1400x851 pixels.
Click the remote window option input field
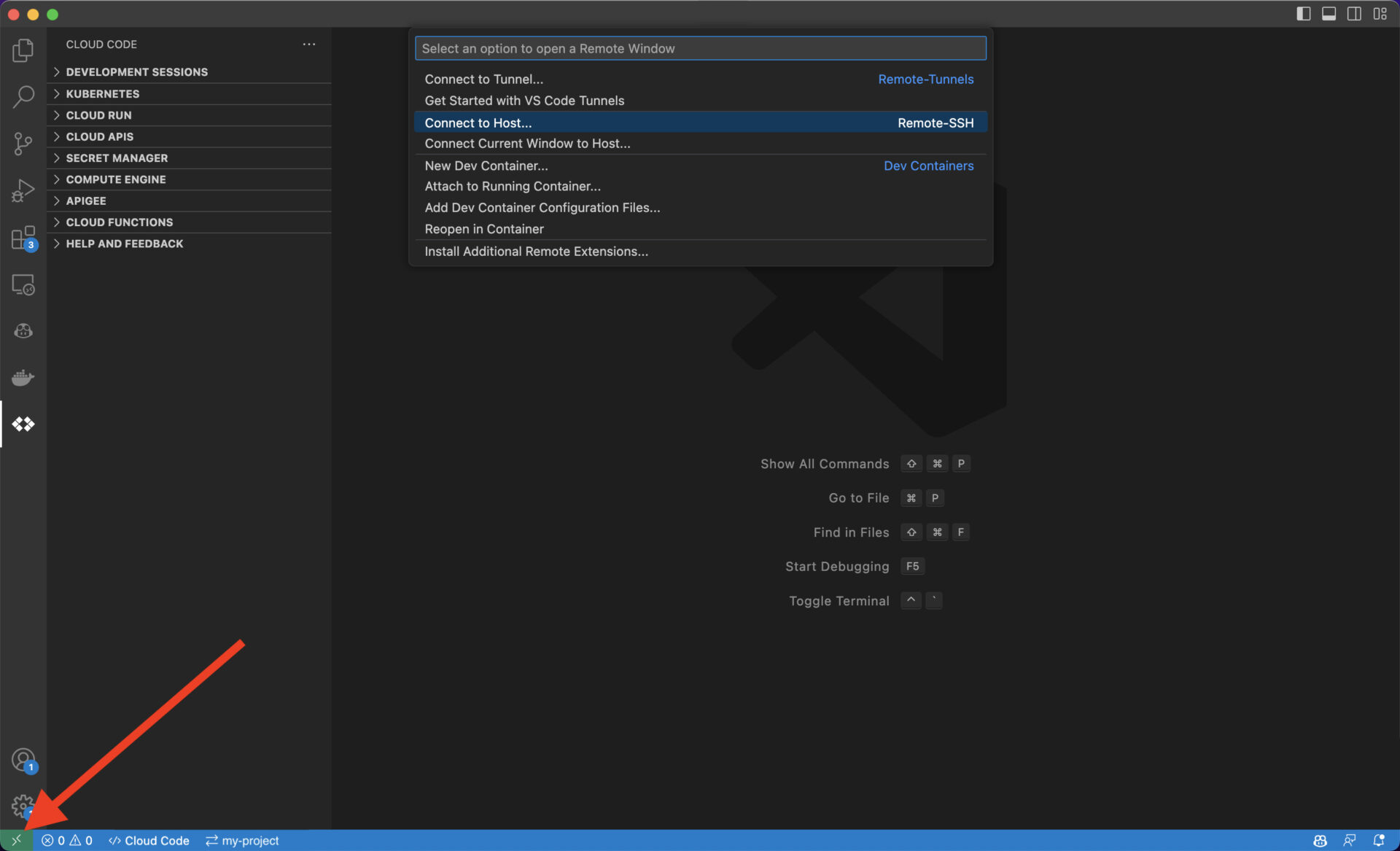tap(700, 48)
